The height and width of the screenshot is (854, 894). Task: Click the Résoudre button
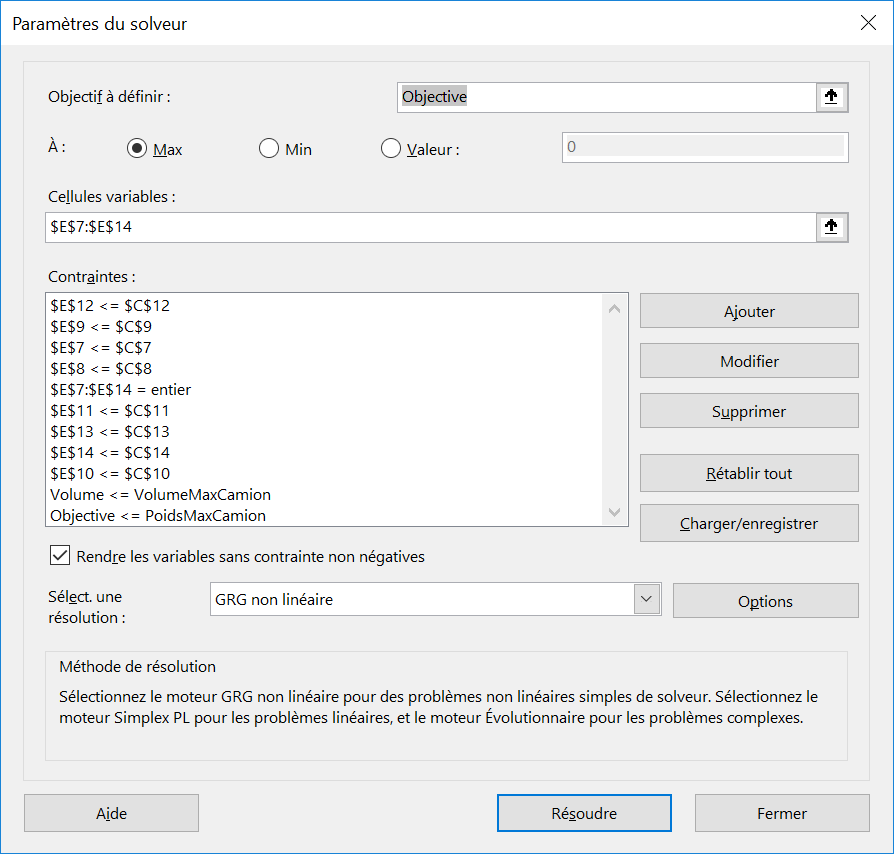tap(584, 813)
